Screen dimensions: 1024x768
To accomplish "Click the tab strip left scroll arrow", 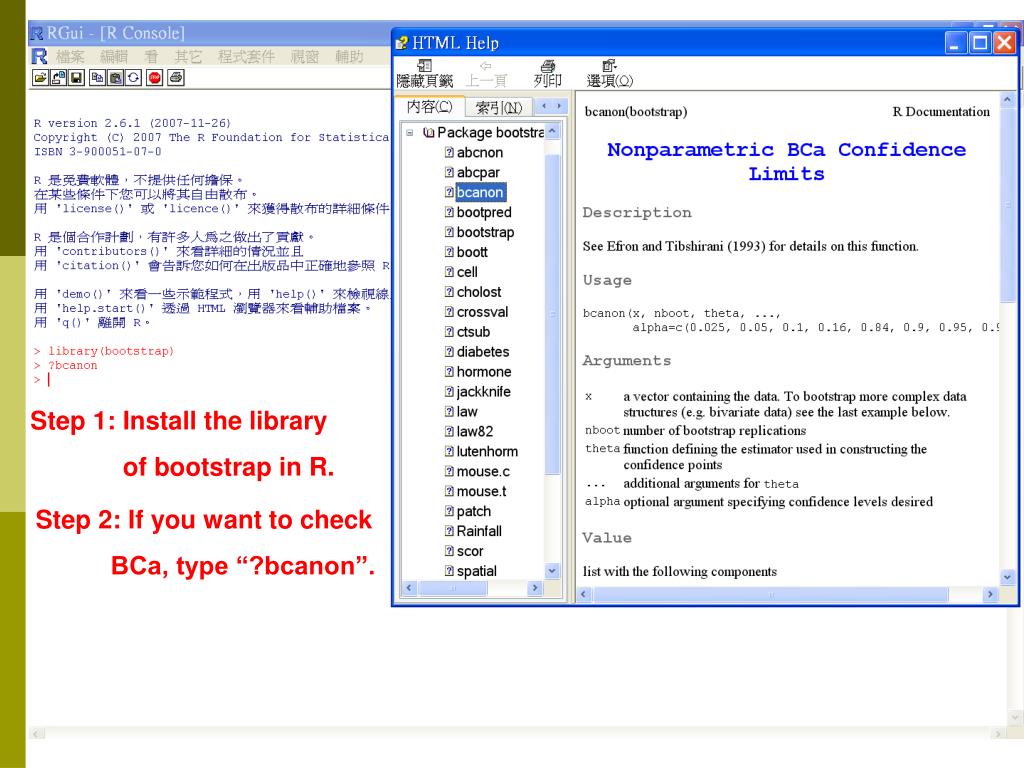I will coord(544,106).
